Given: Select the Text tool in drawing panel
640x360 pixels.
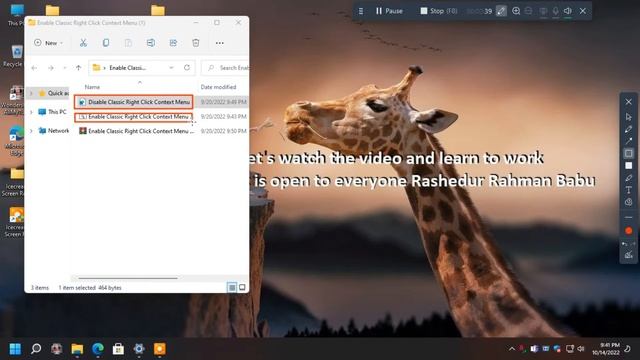Looking at the screenshot, I should coord(629,190).
